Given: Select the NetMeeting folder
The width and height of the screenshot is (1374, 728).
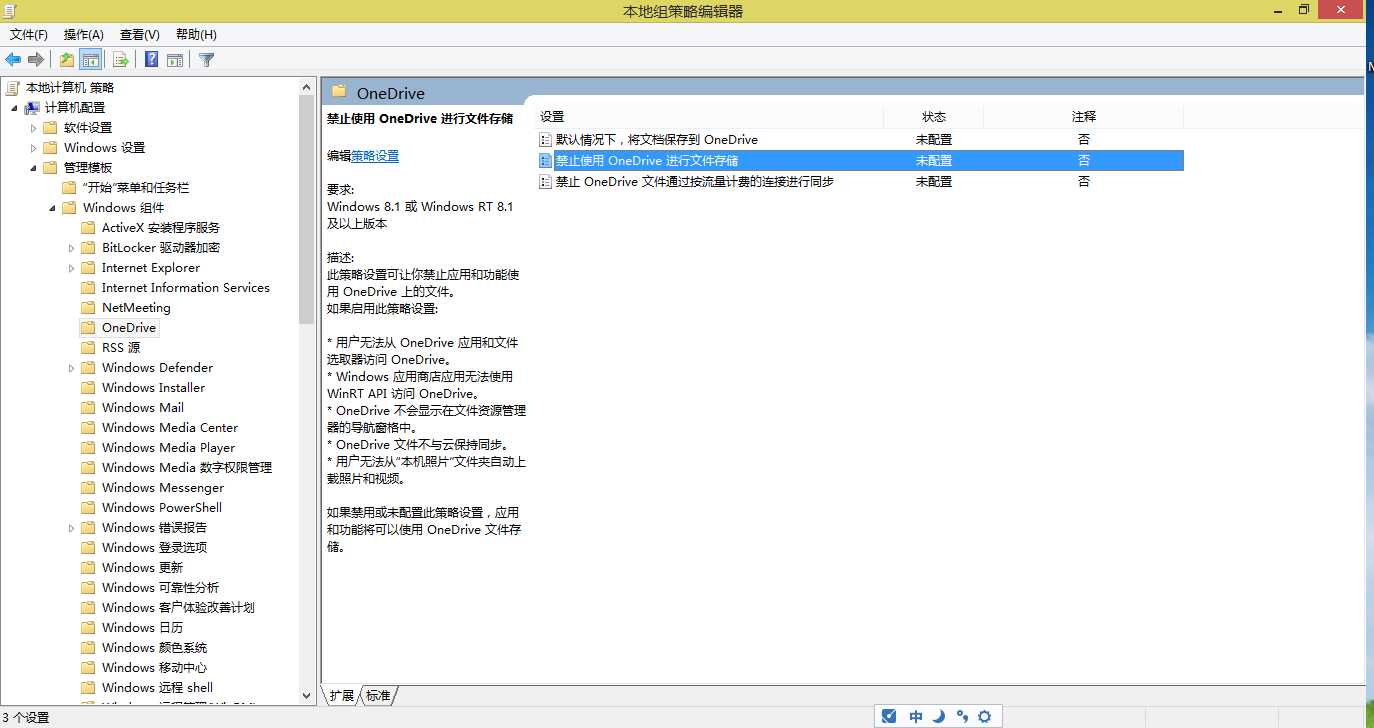Looking at the screenshot, I should (136, 308).
